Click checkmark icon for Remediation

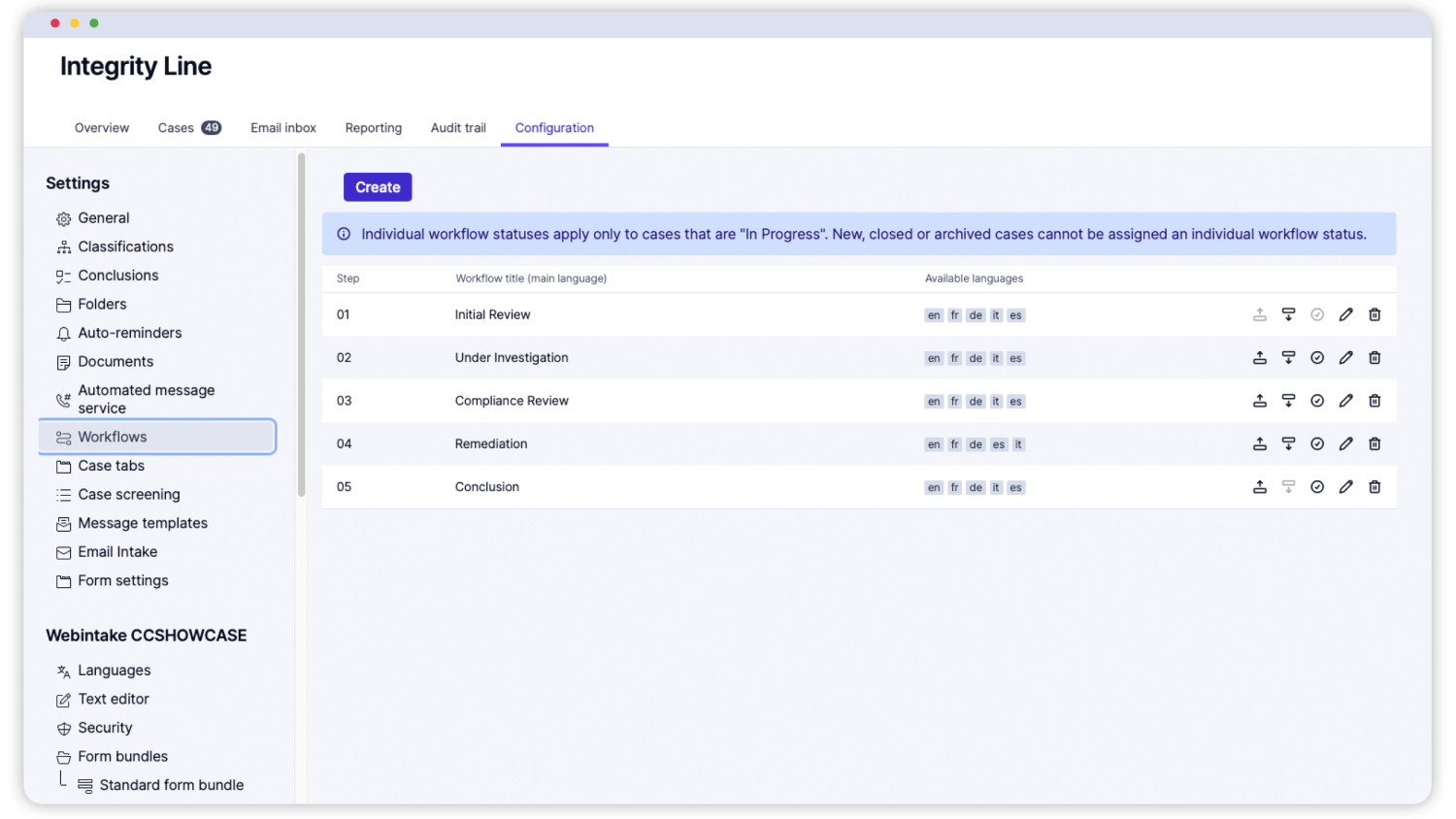pyautogui.click(x=1317, y=443)
